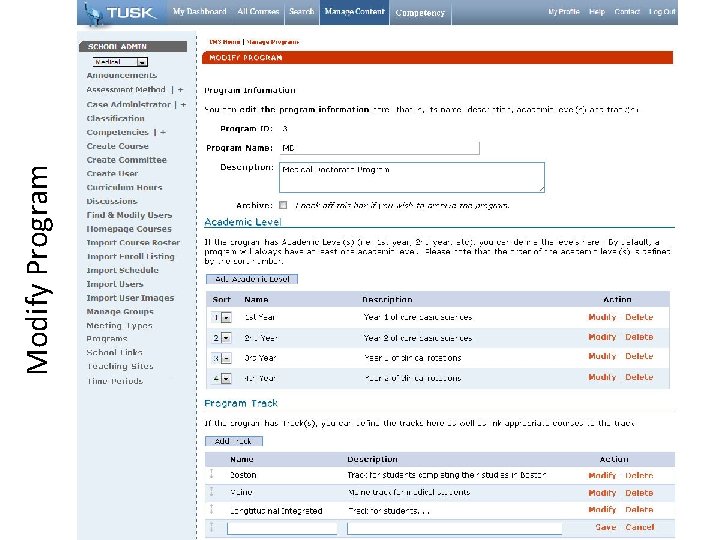Click drag handle beside Longitudinal Integrated track
720x540 pixels.
click(211, 509)
